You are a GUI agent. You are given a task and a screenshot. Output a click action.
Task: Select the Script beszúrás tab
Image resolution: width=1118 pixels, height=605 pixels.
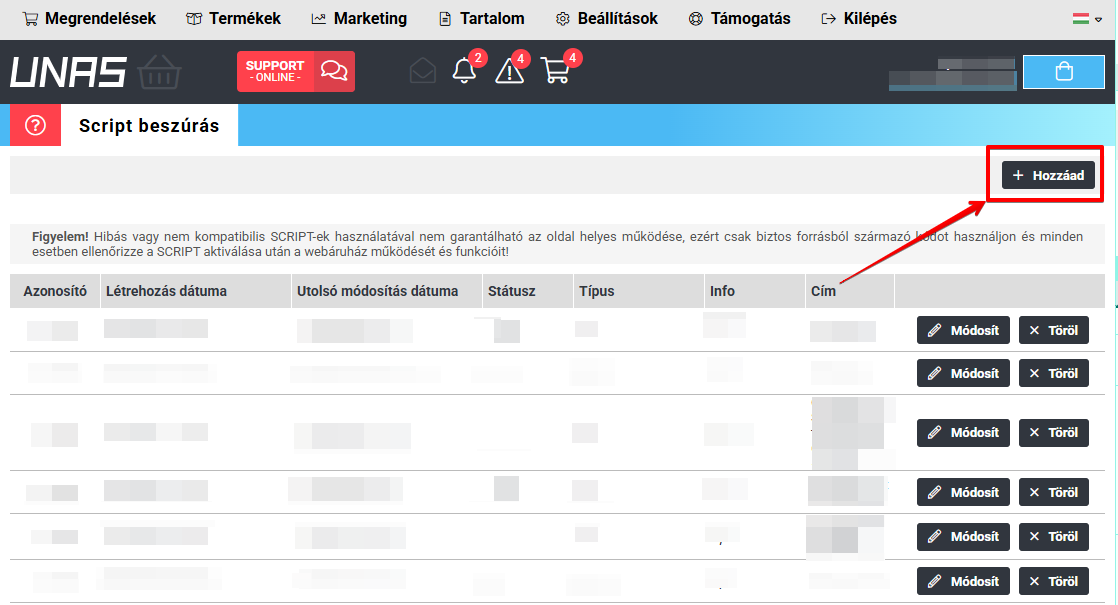149,125
